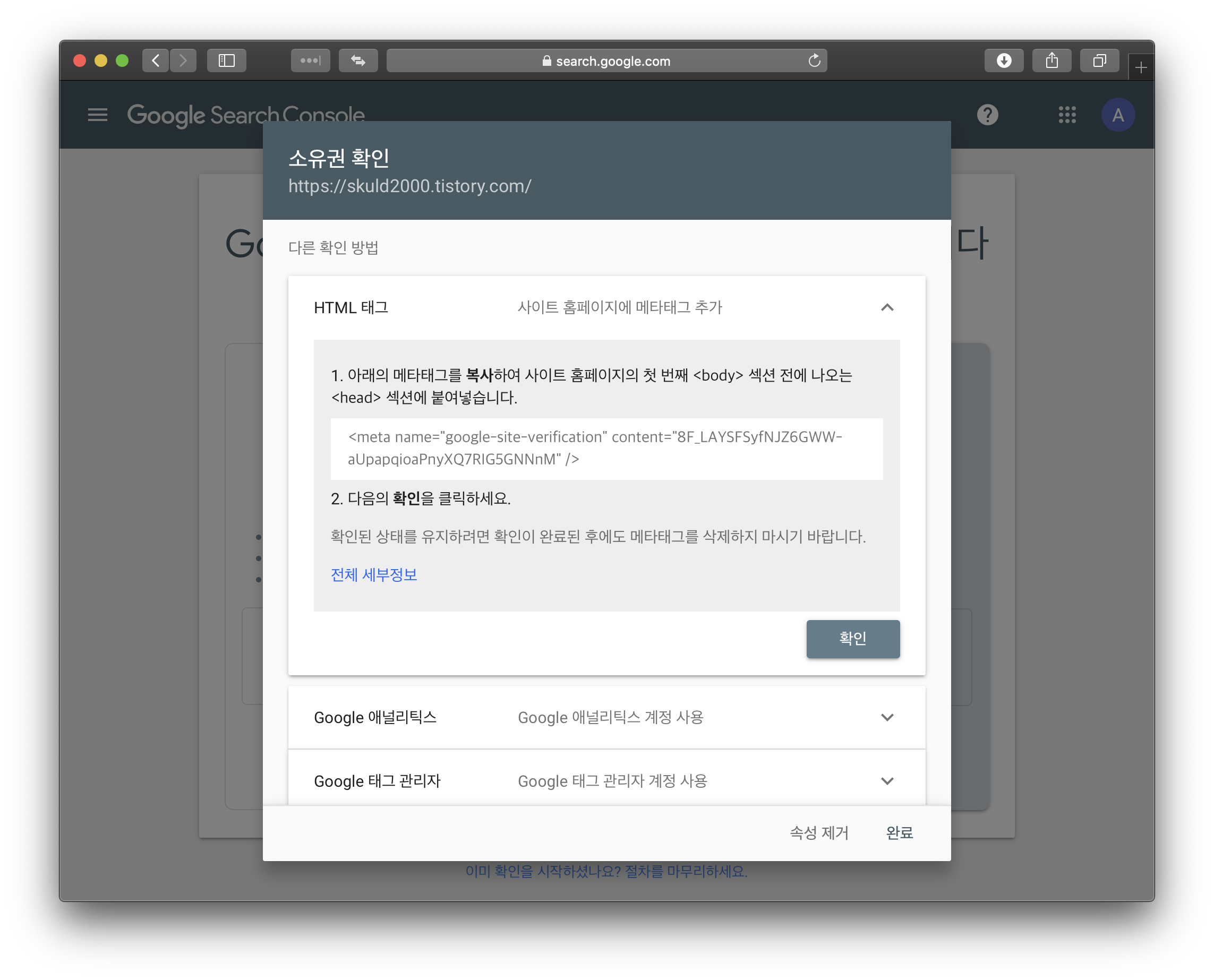Go back with Safari back arrow

[x=156, y=61]
